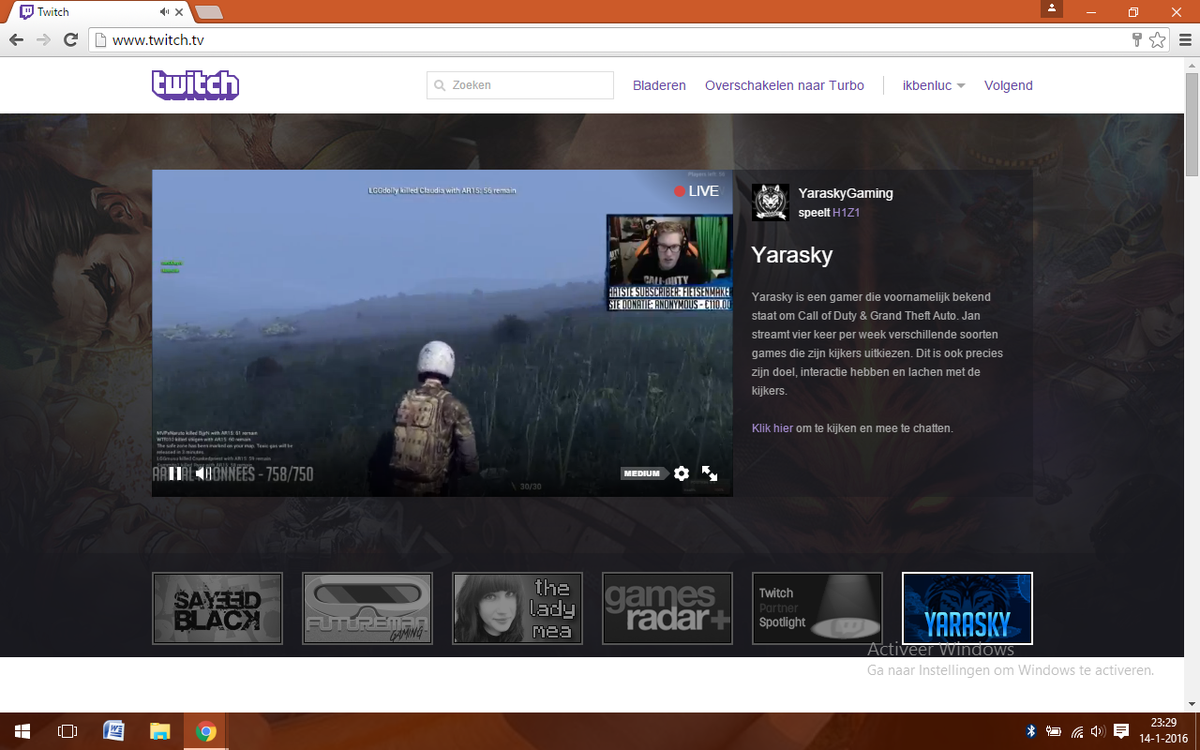The height and width of the screenshot is (750, 1200).
Task: Focus the Zoeken search field
Action: [x=520, y=85]
